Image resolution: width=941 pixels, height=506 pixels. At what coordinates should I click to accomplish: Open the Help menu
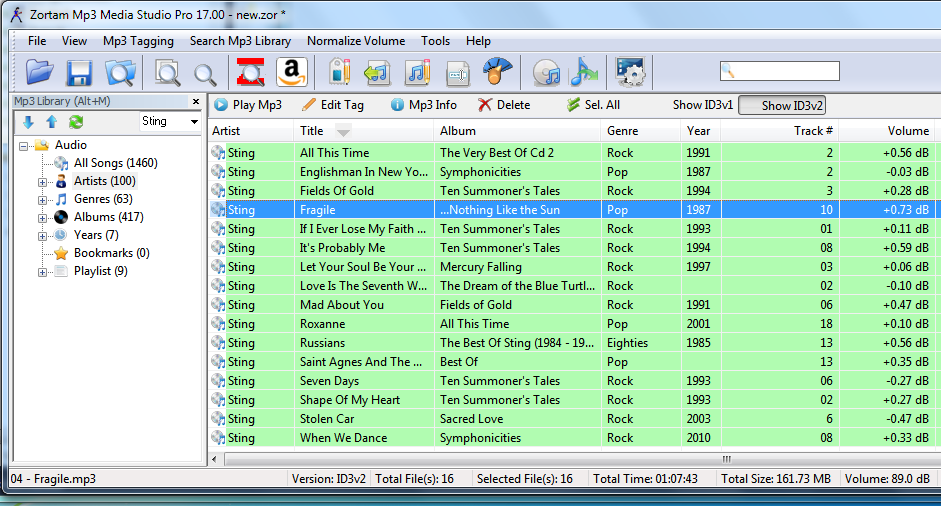[x=478, y=41]
